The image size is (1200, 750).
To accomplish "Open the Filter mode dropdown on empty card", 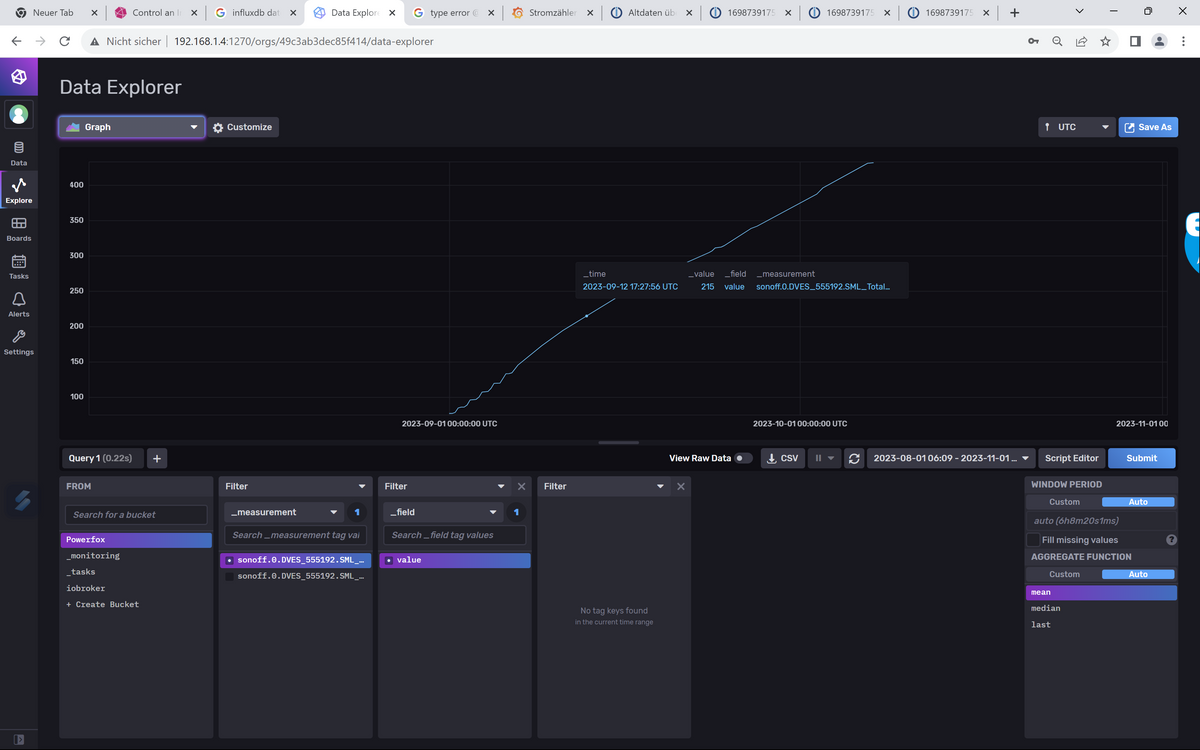I will pos(604,486).
